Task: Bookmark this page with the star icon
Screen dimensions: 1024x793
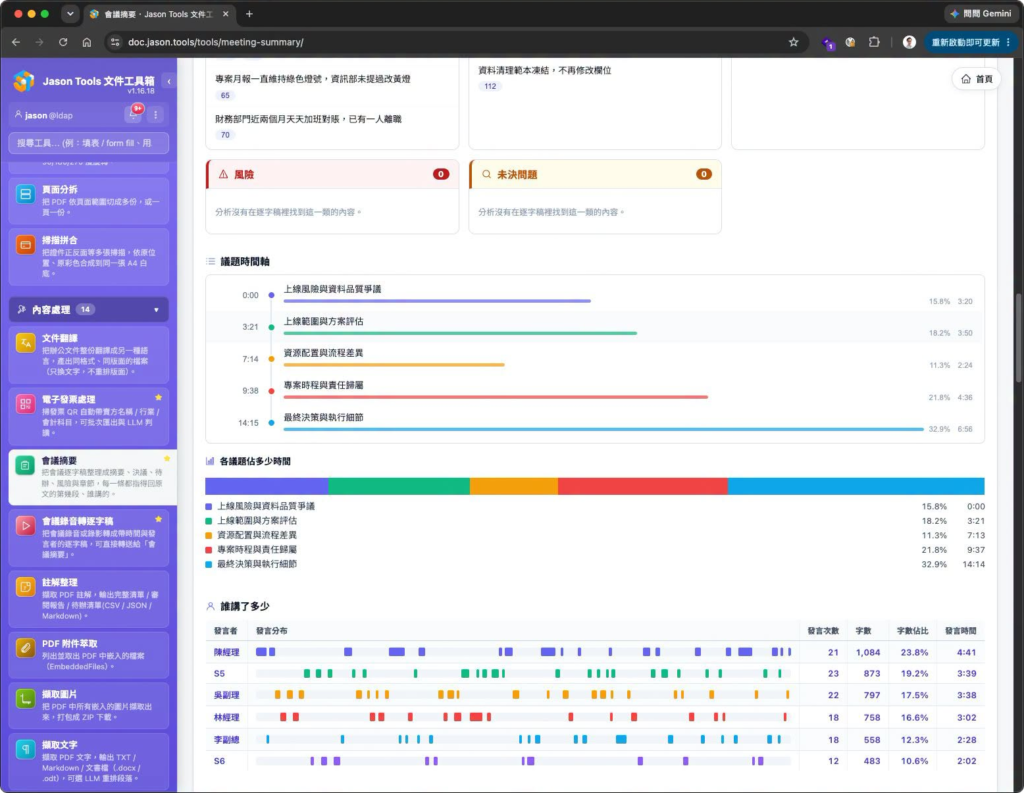Action: click(x=793, y=42)
